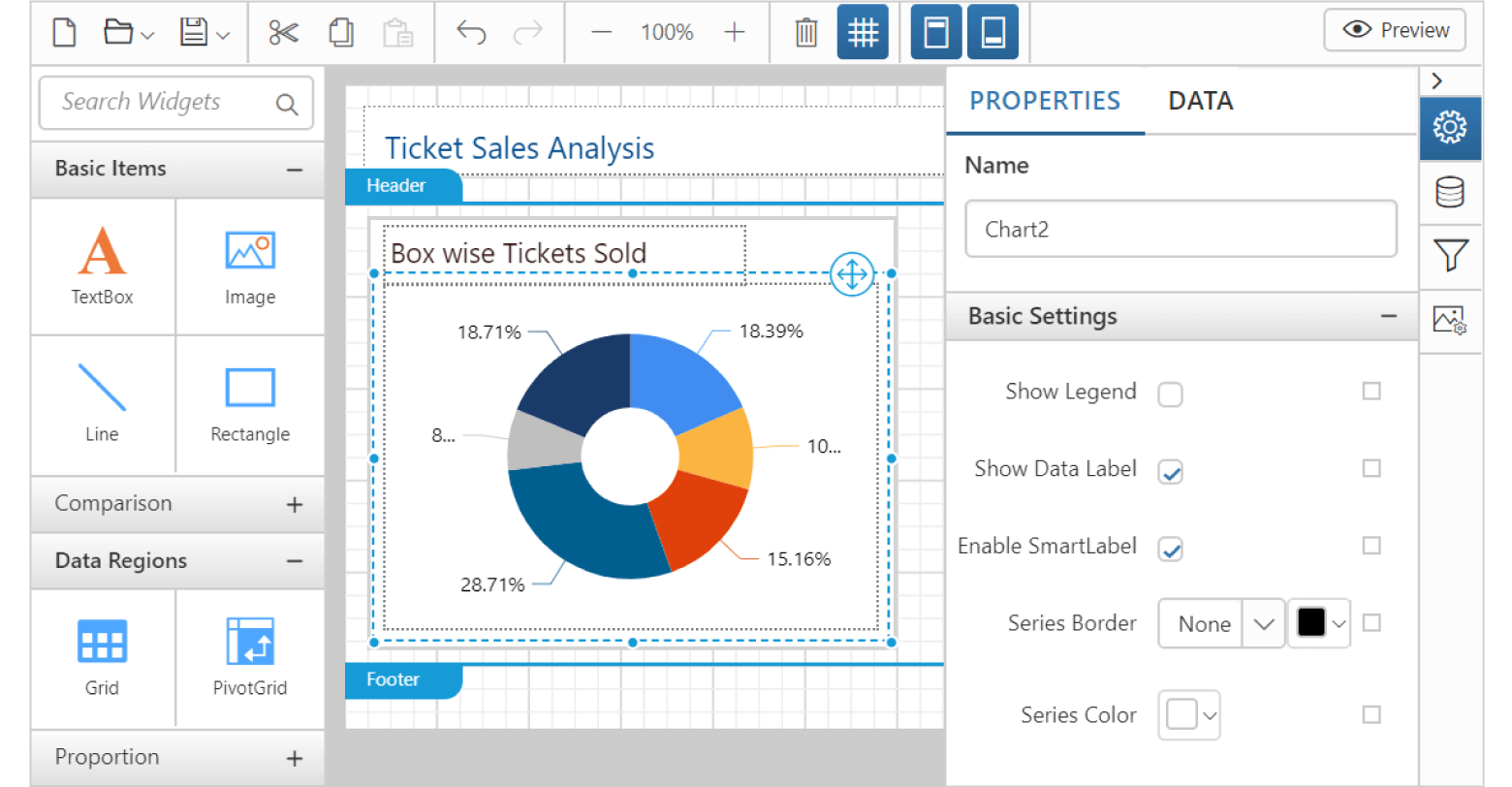Collapse the Basic Settings section
The height and width of the screenshot is (787, 1512).
coord(1389,317)
